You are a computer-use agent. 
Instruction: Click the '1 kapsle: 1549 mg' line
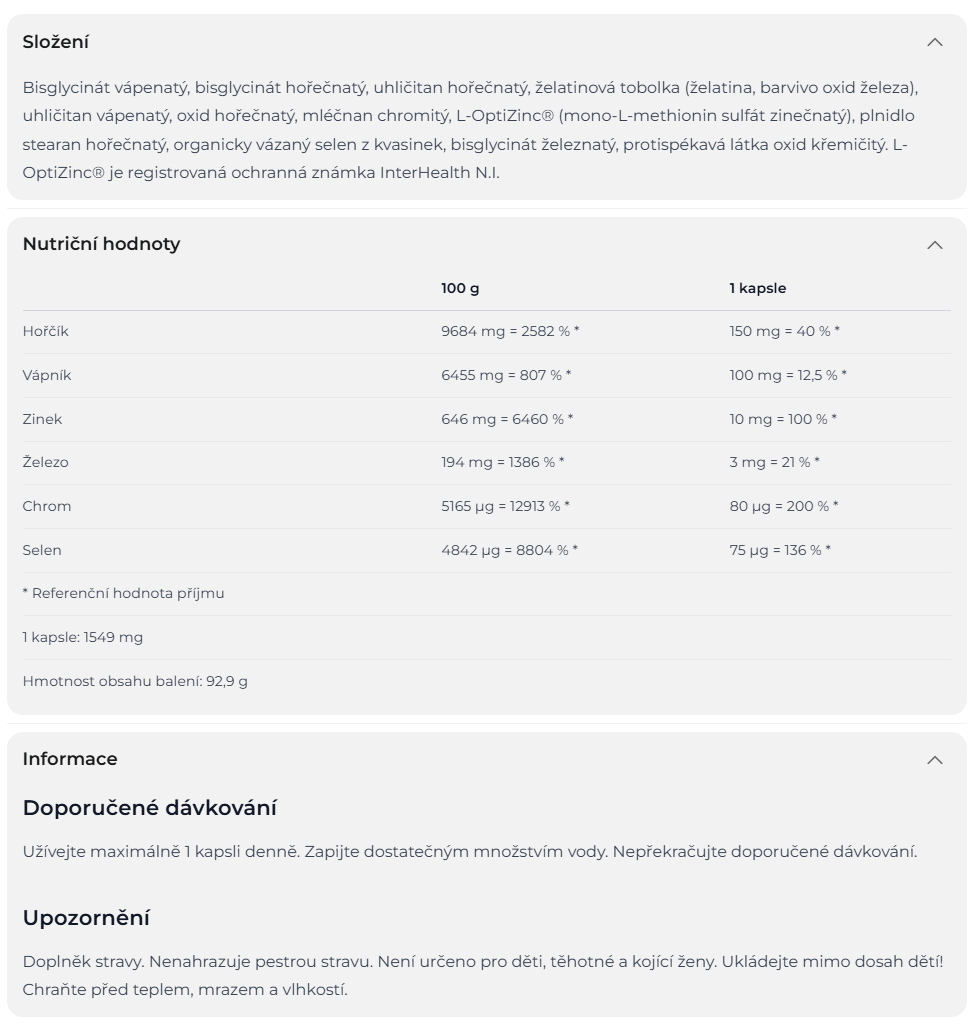point(82,637)
